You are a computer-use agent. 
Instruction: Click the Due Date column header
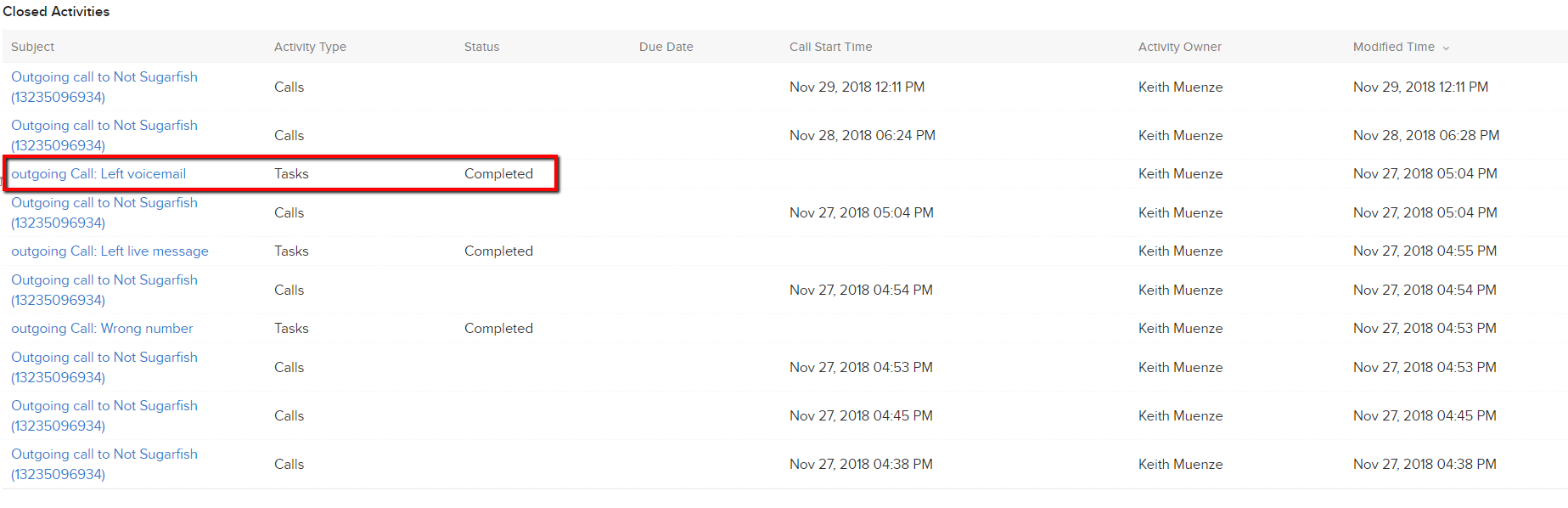pos(666,48)
